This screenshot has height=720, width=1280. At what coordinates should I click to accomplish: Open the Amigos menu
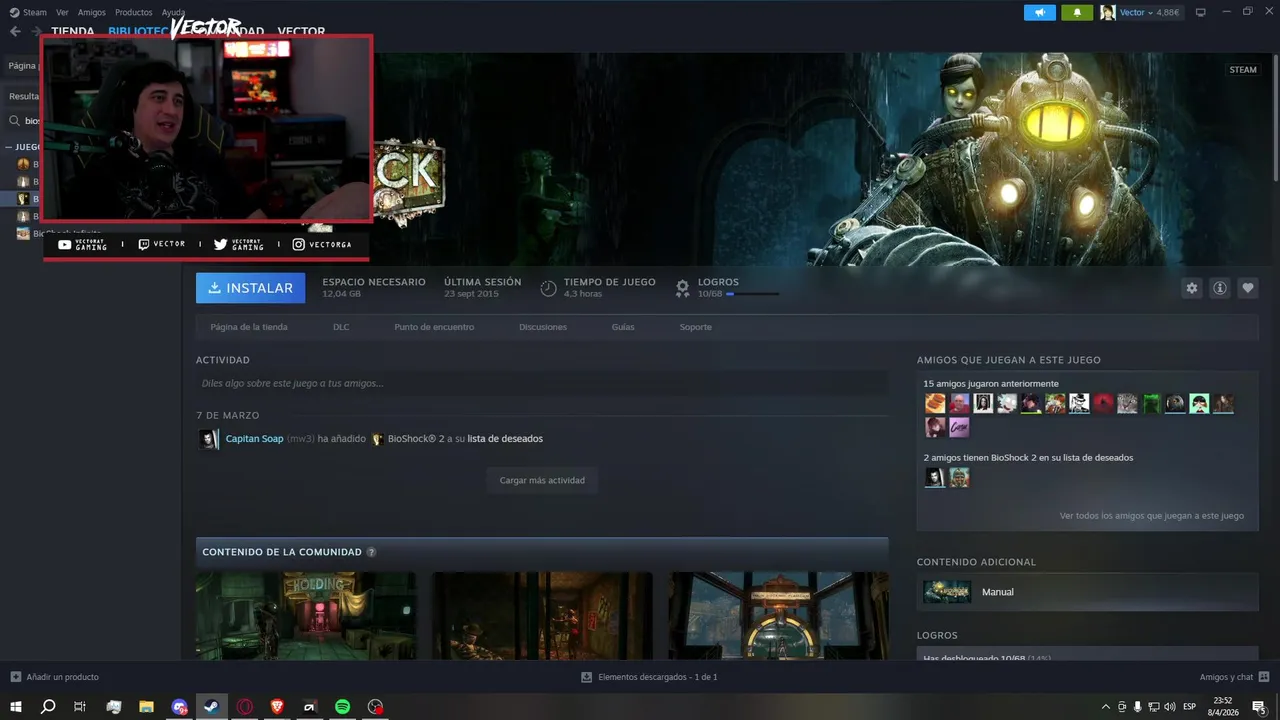92,12
